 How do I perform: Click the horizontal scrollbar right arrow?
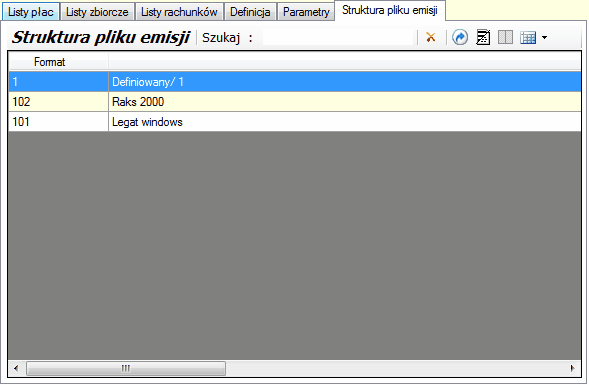(x=572, y=368)
